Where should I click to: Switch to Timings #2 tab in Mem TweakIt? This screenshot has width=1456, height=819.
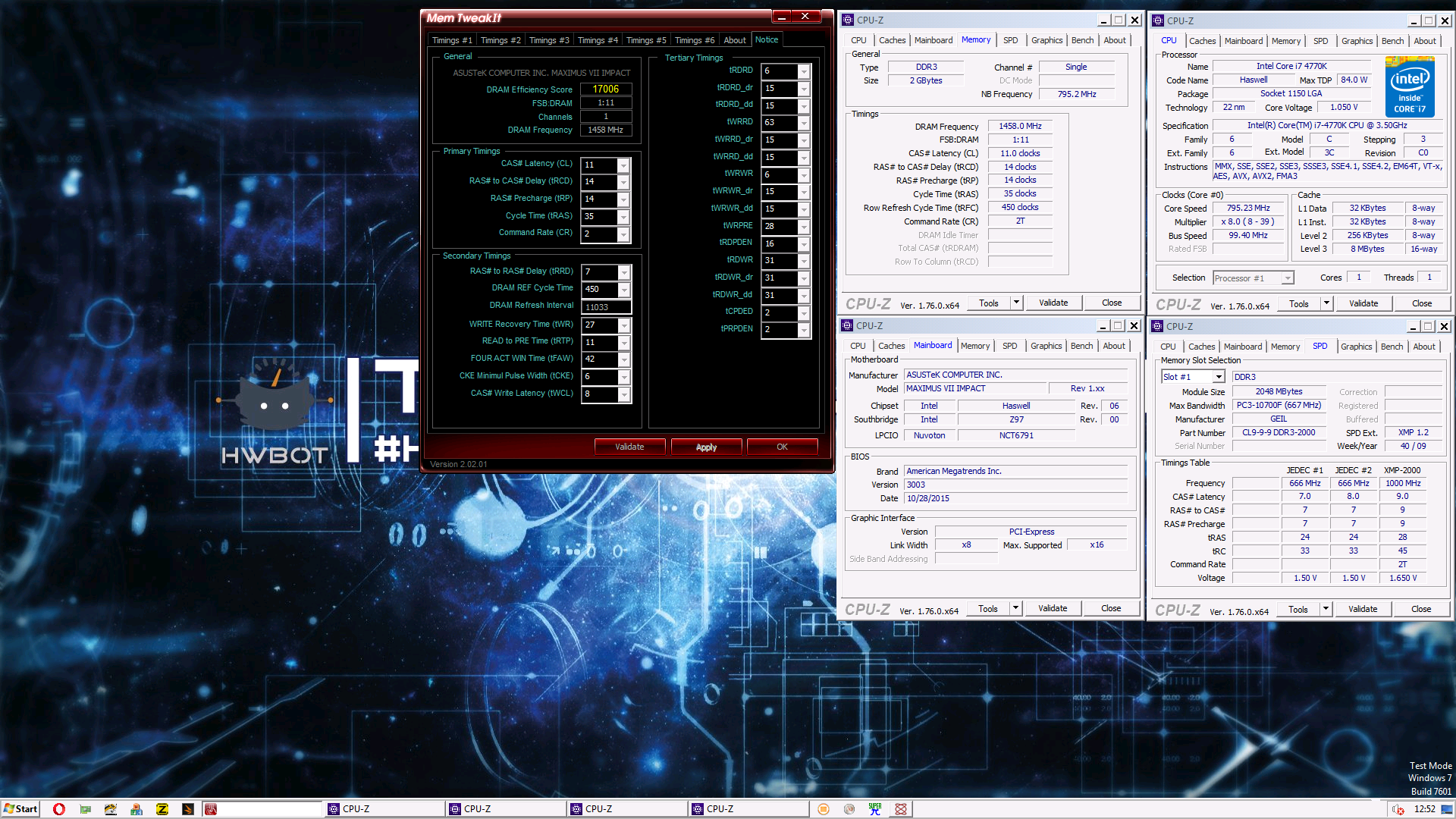[500, 40]
